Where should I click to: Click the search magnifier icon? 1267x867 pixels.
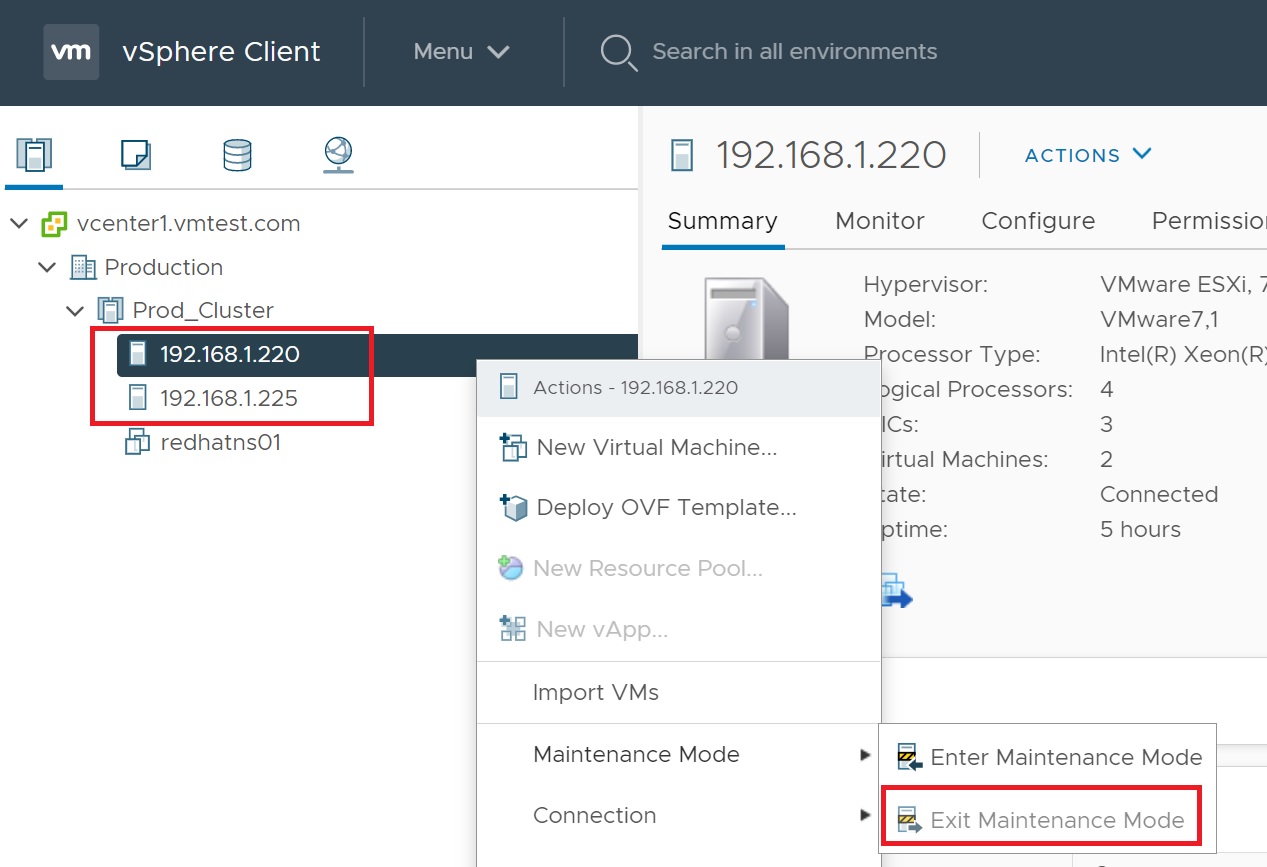pyautogui.click(x=618, y=52)
